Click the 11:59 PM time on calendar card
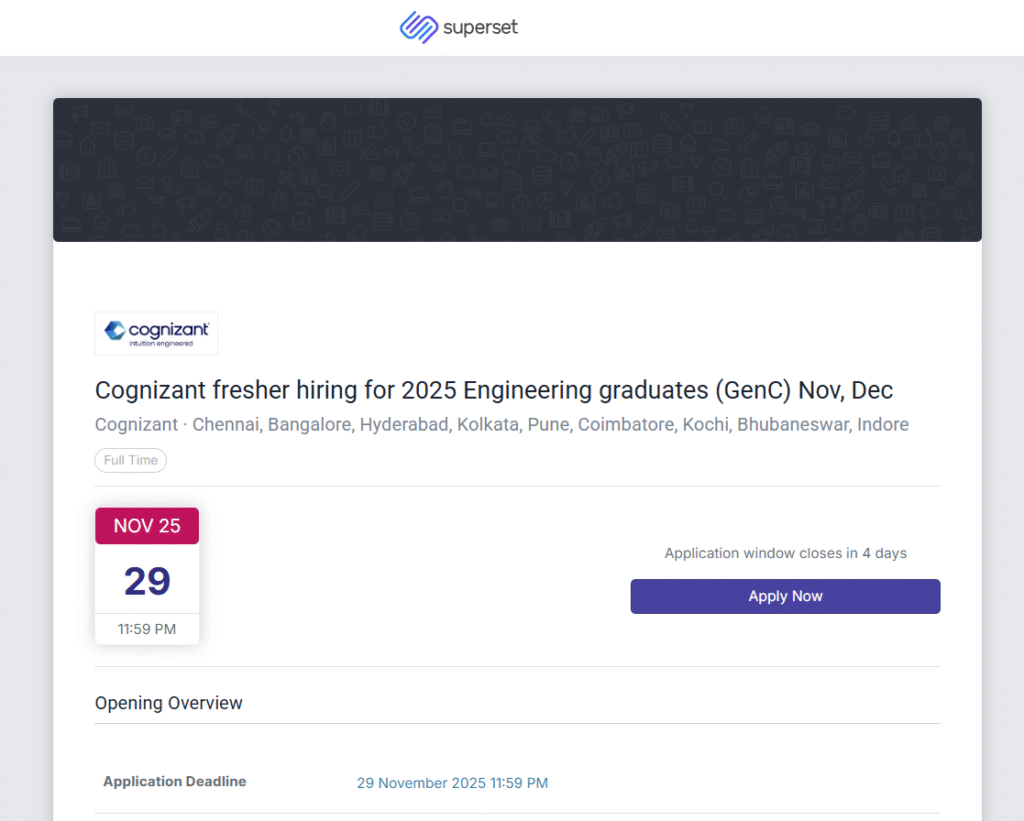 tap(147, 629)
